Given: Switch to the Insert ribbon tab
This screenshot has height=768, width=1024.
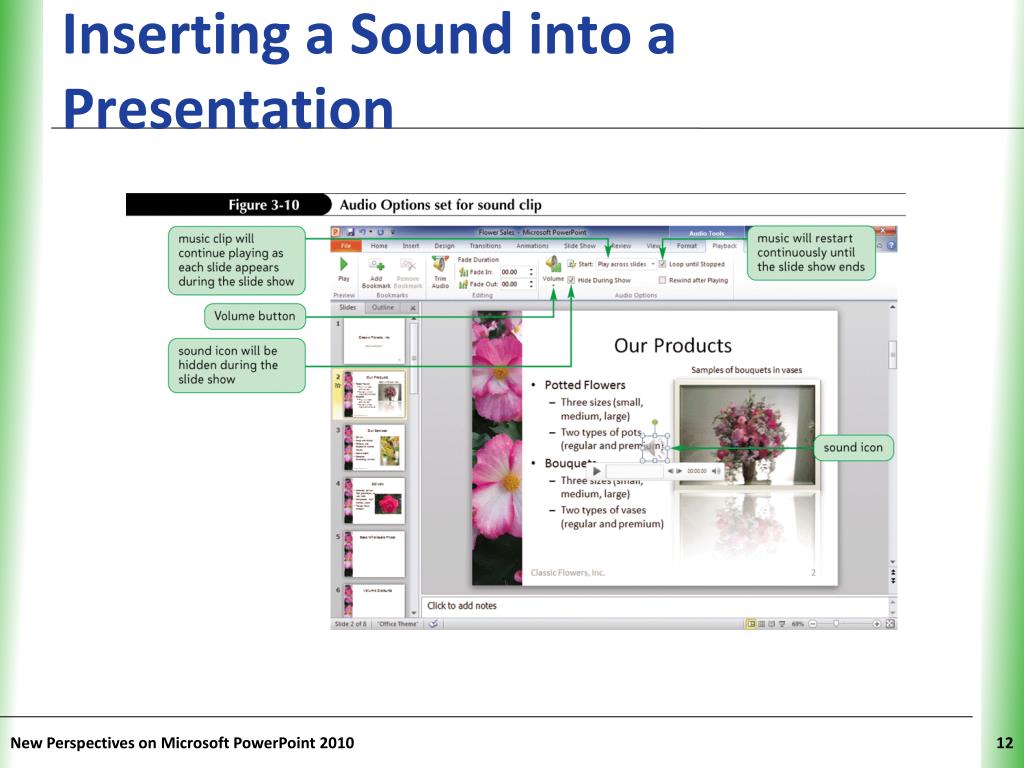Looking at the screenshot, I should (411, 246).
